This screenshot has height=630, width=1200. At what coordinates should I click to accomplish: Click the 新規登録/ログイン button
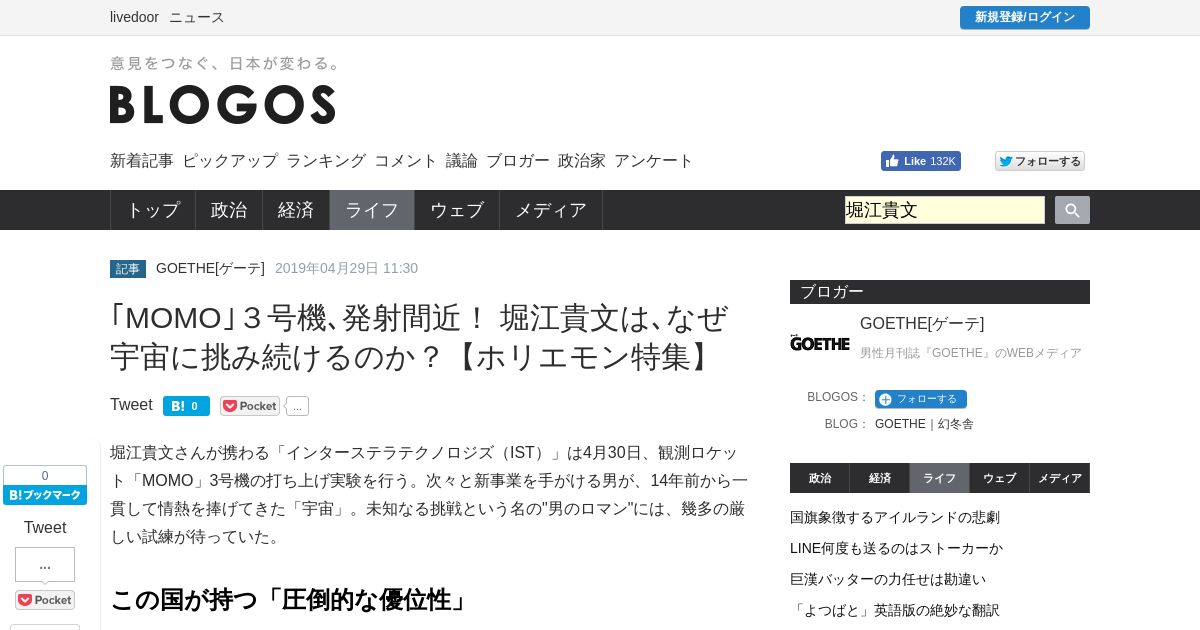(x=1025, y=17)
